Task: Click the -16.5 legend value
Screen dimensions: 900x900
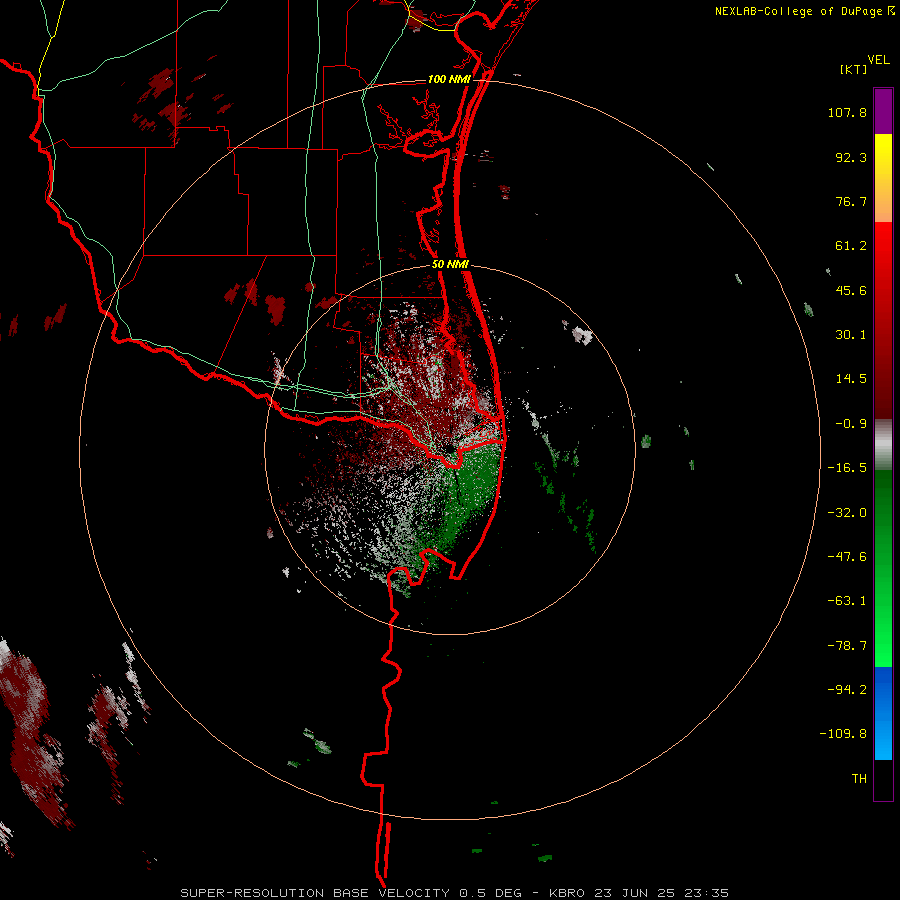Action: 847,468
